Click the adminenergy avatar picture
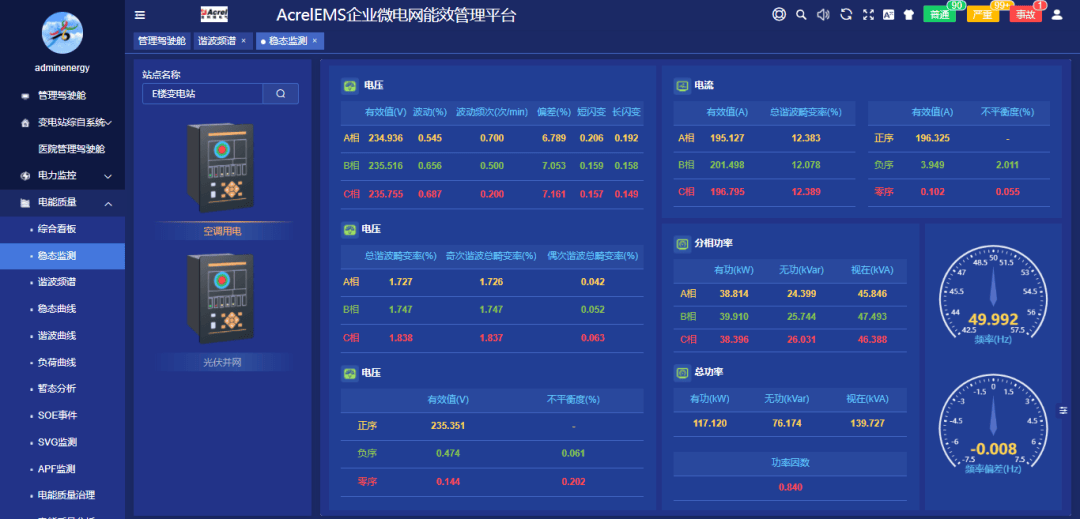This screenshot has width=1080, height=519. tap(62, 32)
